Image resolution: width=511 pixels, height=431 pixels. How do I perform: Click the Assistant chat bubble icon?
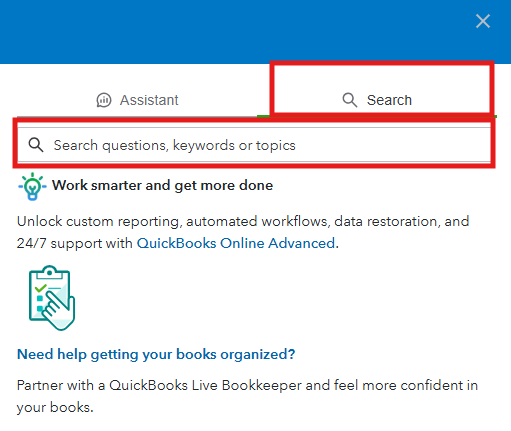pos(104,100)
